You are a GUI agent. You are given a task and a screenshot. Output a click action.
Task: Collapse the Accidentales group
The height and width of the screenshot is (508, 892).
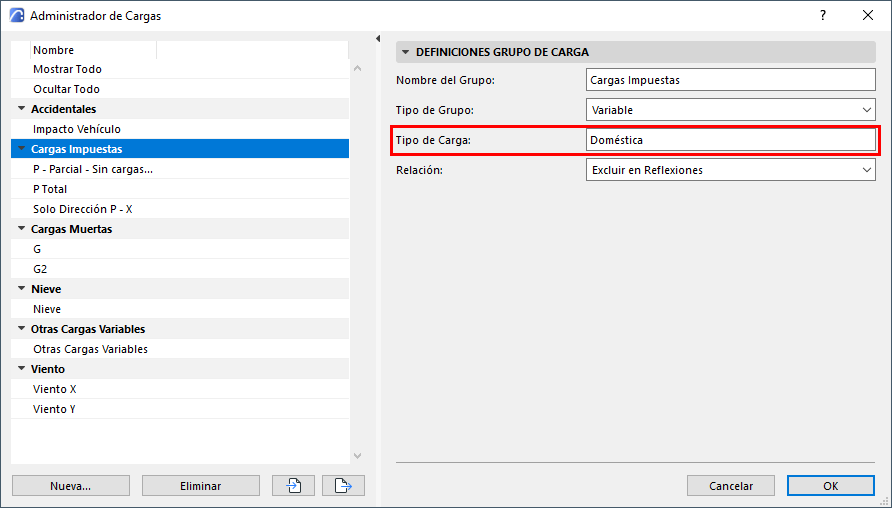click(21, 109)
